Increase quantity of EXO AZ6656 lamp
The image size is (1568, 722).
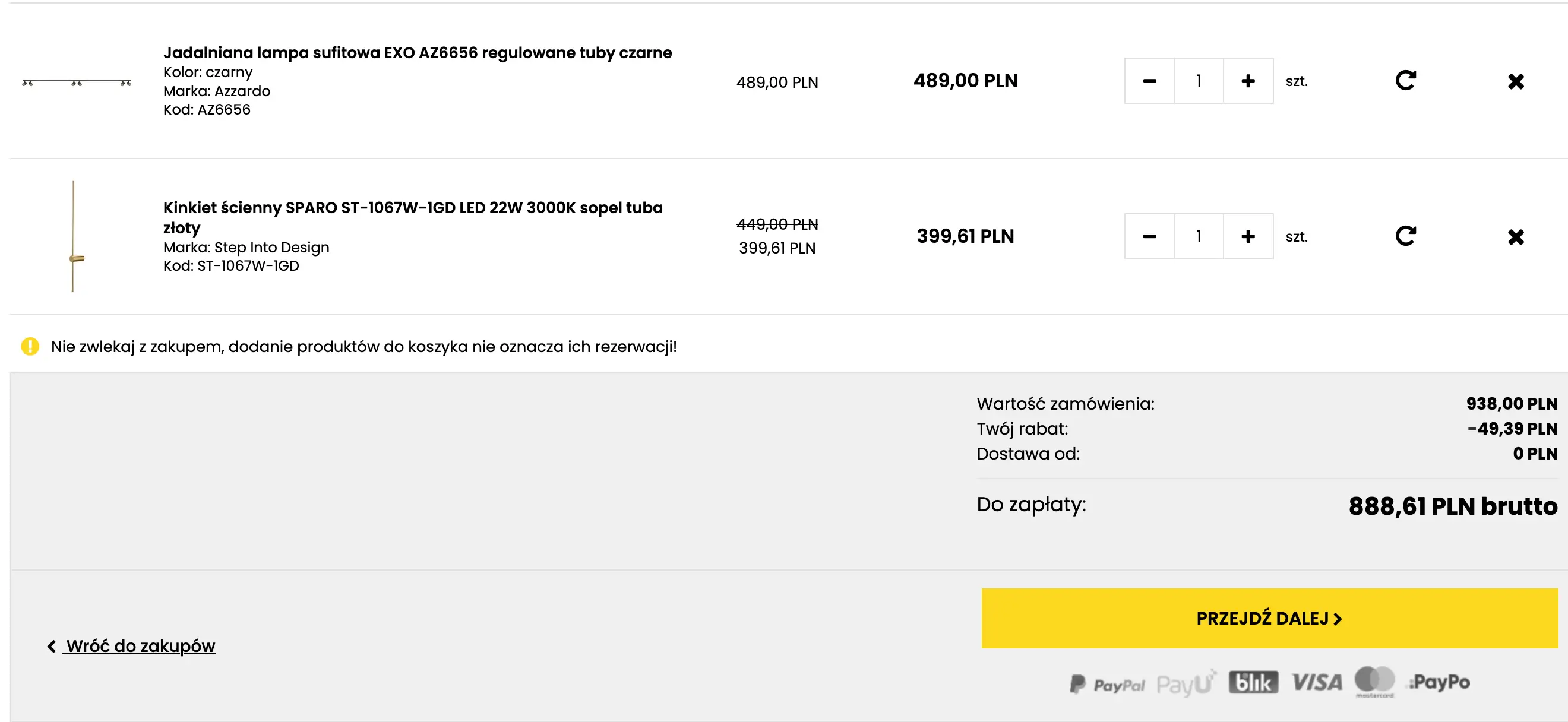coord(1247,81)
